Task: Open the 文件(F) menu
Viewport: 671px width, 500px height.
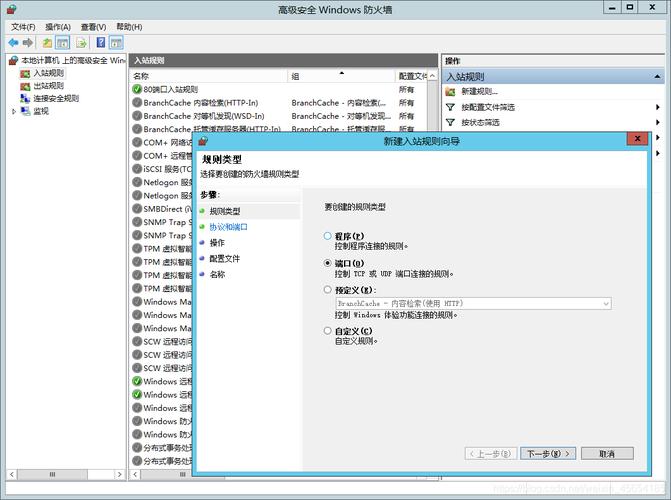Action: tap(23, 27)
